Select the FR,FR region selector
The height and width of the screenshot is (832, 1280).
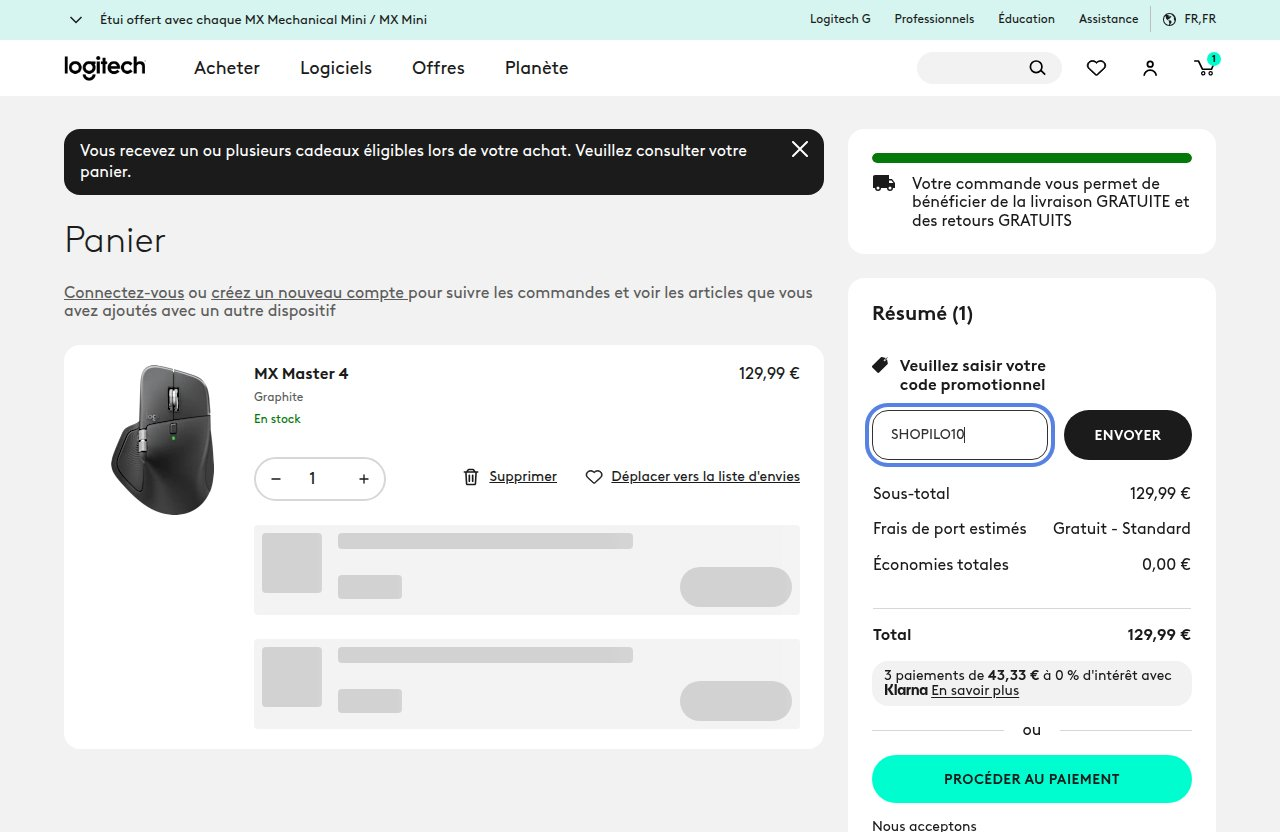(1200, 19)
